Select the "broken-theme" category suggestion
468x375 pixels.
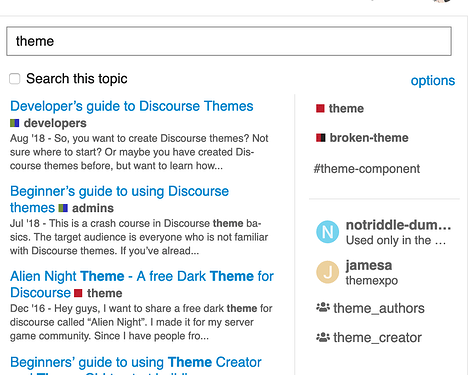362,138
